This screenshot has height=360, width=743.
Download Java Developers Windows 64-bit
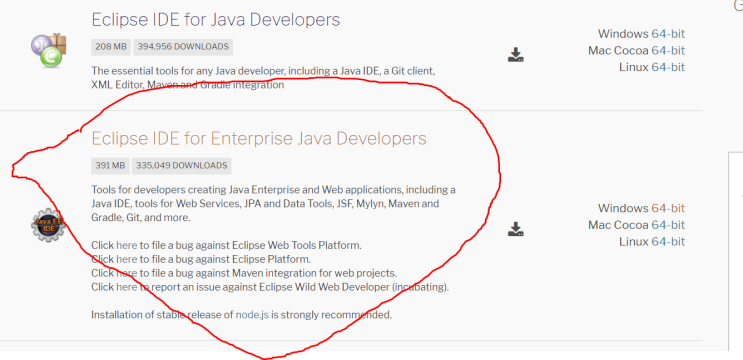point(668,34)
